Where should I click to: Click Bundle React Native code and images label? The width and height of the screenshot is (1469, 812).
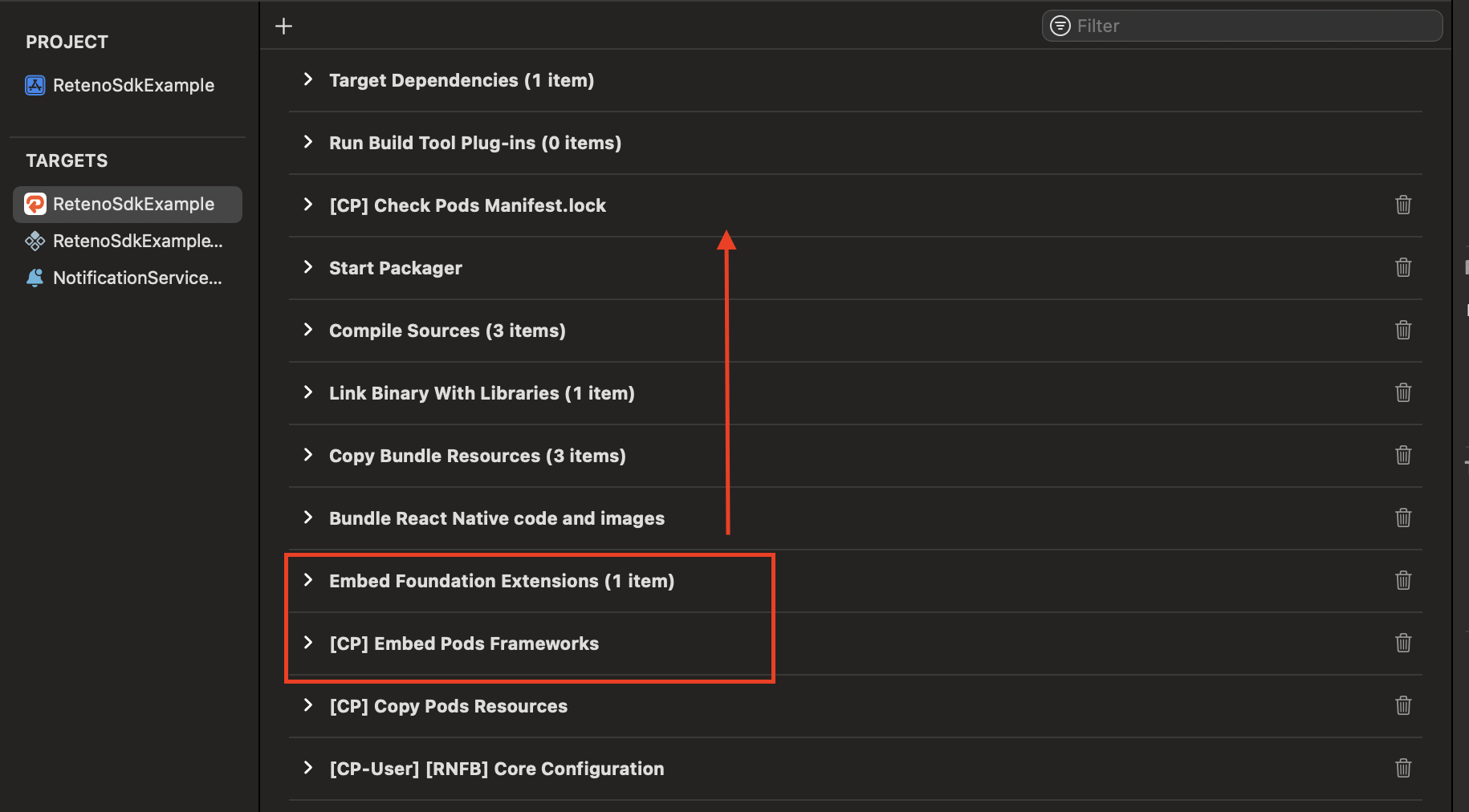point(497,518)
